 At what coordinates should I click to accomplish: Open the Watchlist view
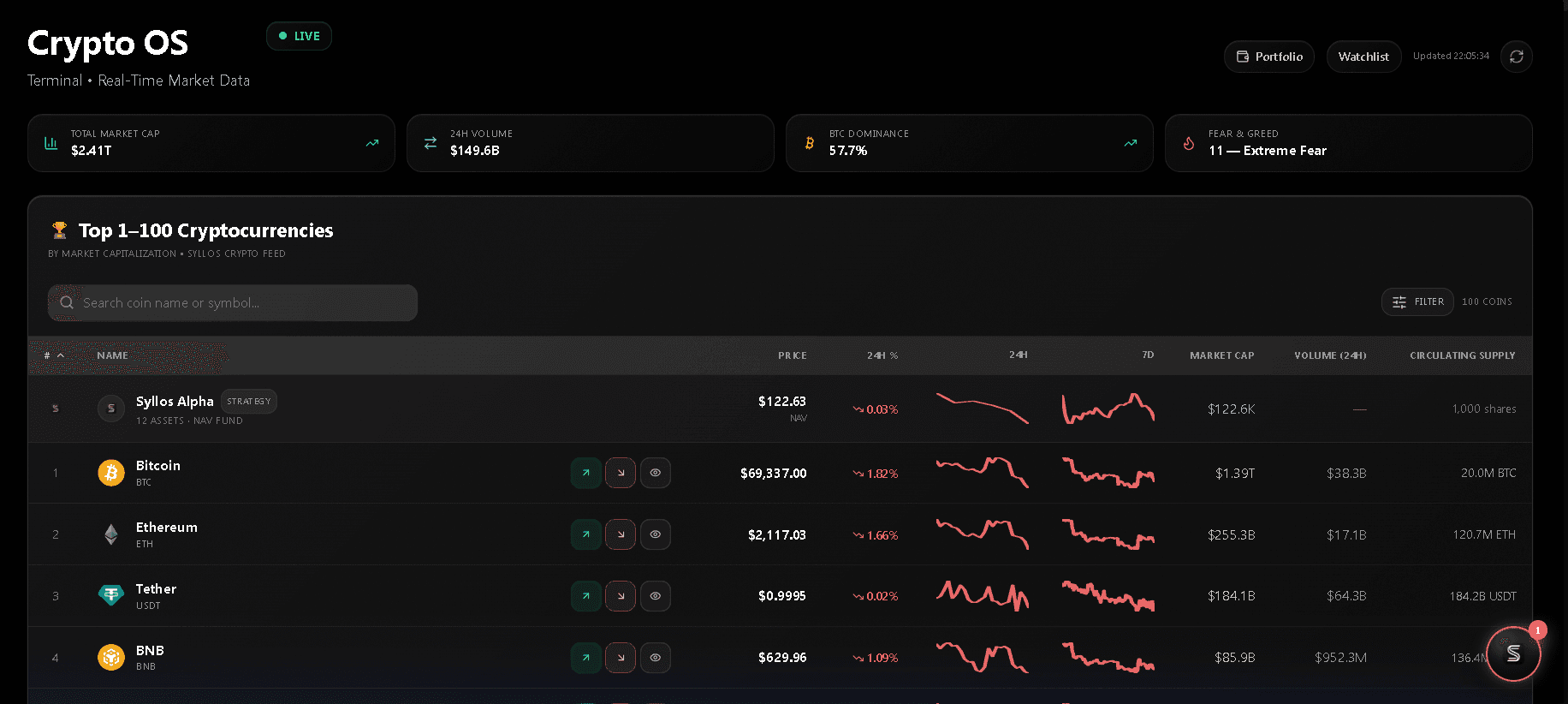tap(1364, 57)
